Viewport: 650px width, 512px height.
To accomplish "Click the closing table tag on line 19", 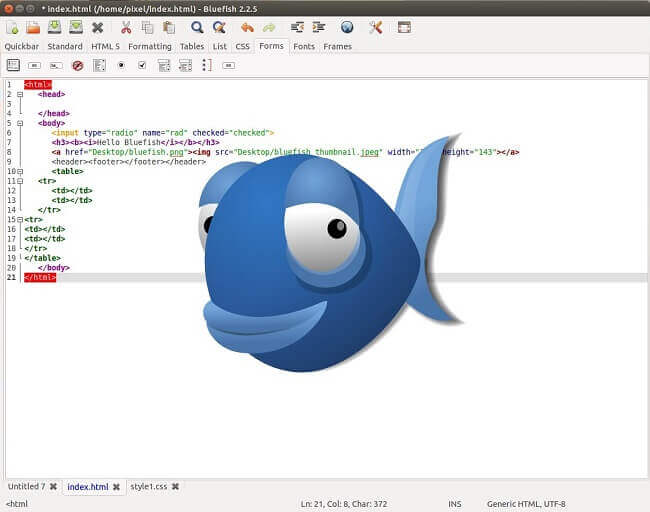I will click(x=42, y=258).
